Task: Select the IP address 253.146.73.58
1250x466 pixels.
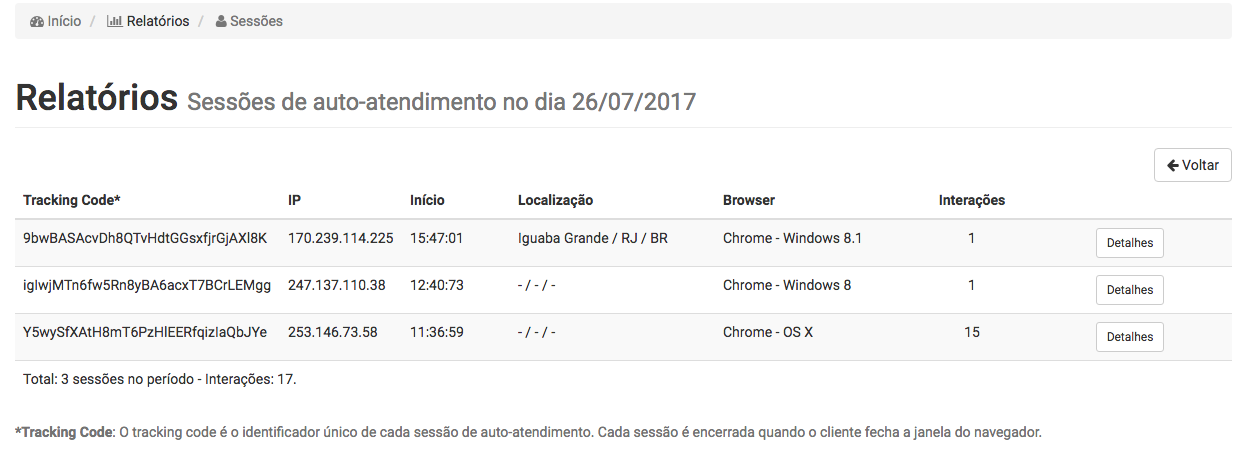Action: [x=333, y=332]
